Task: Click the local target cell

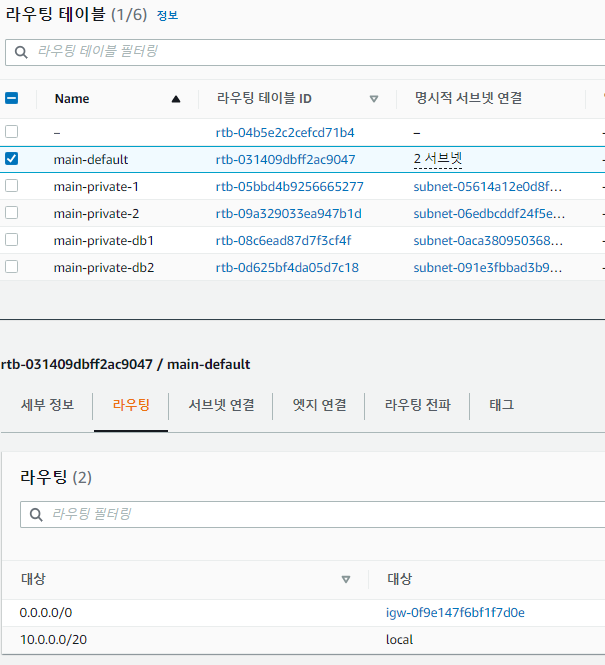Action: (399, 640)
